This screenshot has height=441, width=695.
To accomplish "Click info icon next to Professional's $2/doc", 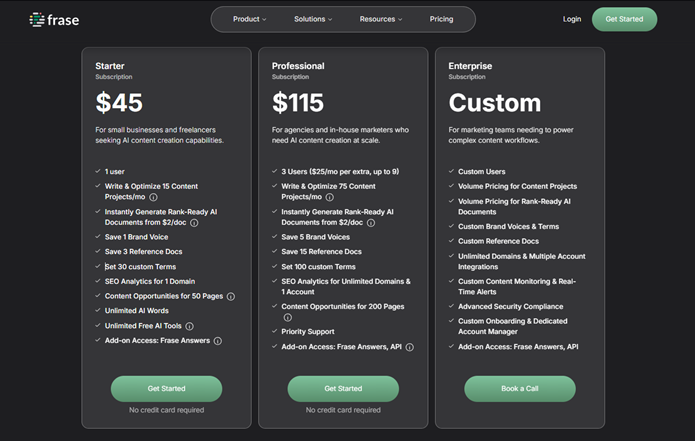I will click(x=370, y=223).
